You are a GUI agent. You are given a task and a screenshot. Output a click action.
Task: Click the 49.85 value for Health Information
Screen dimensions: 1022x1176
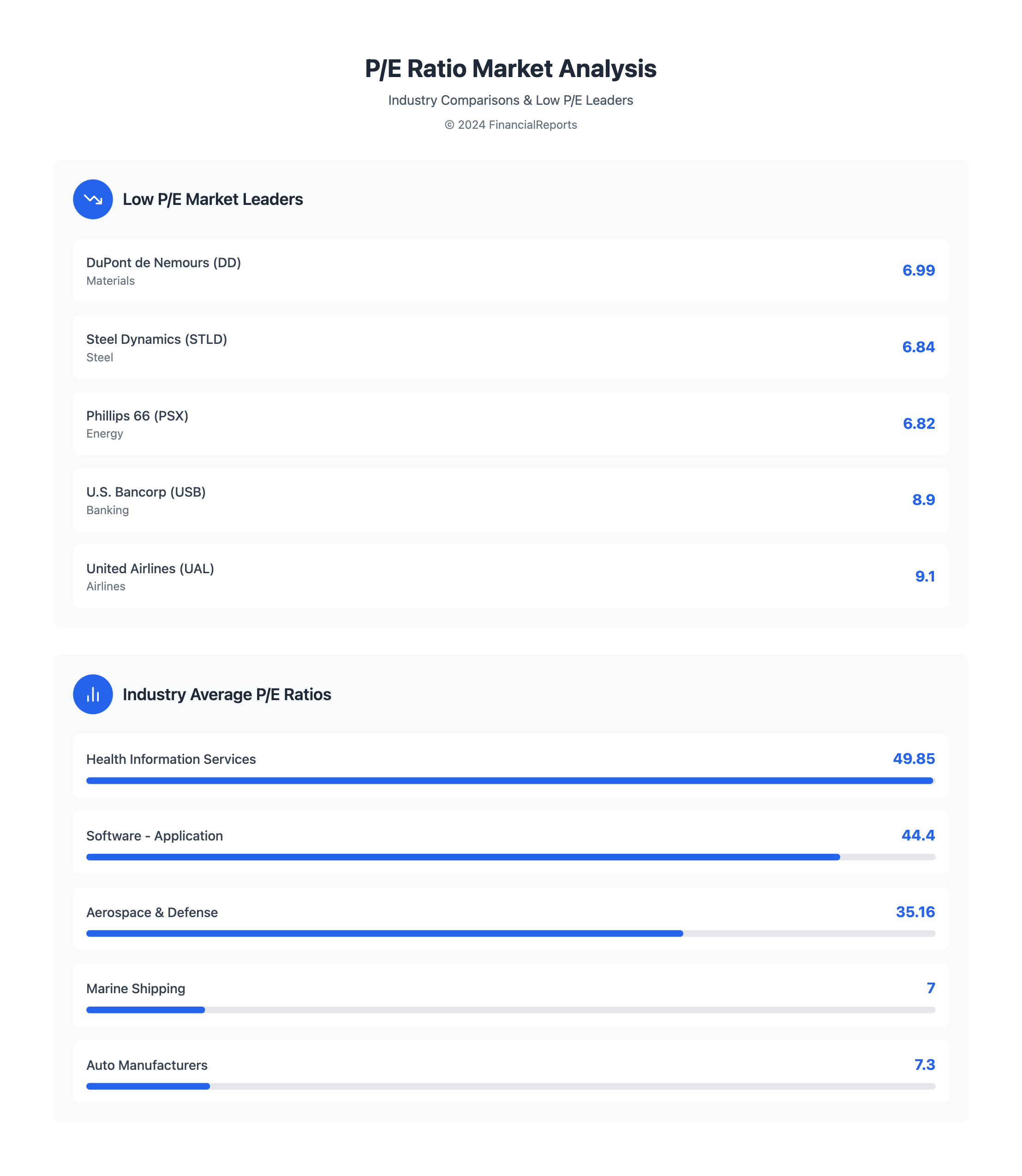click(914, 759)
